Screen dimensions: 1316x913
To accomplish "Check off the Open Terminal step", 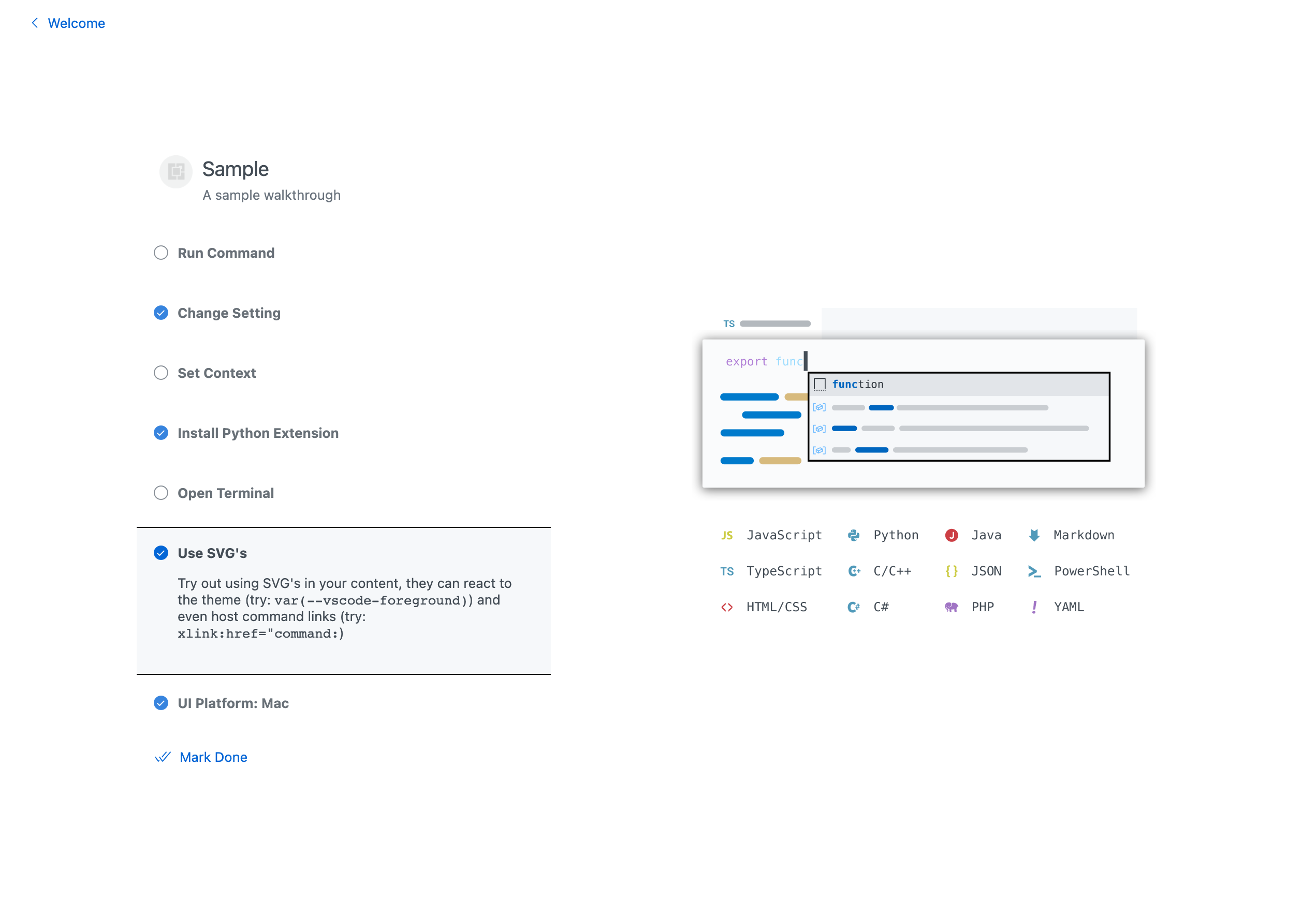I will click(x=161, y=493).
